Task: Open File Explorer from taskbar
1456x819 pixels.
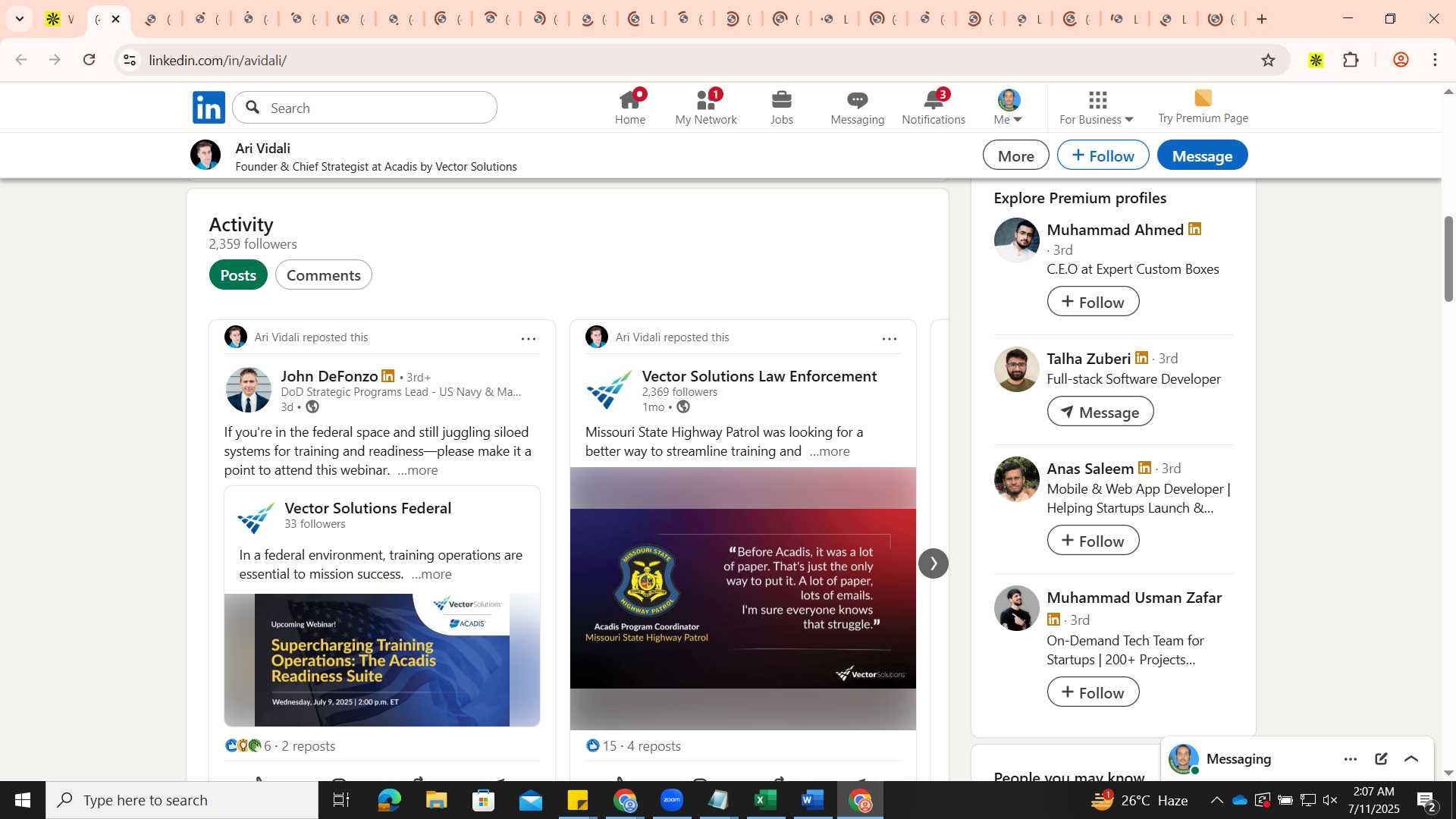Action: [x=436, y=800]
